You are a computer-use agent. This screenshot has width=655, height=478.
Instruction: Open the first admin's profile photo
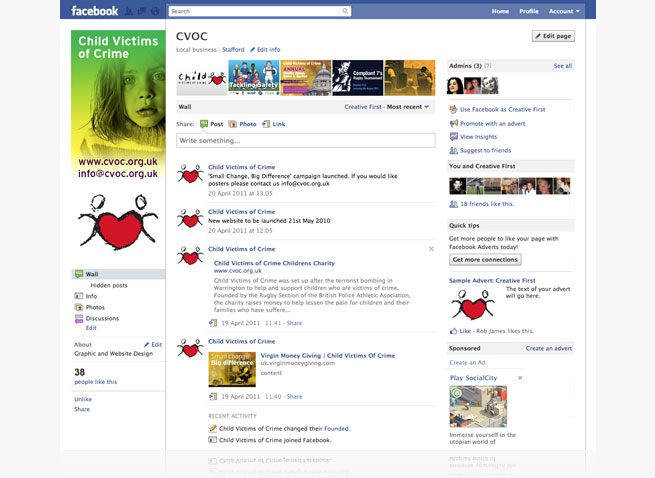455,86
